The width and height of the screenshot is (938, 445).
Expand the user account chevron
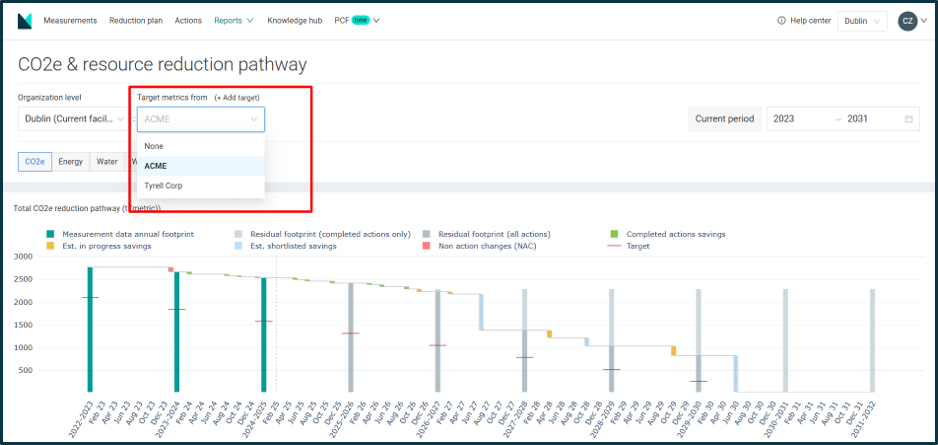tap(924, 21)
